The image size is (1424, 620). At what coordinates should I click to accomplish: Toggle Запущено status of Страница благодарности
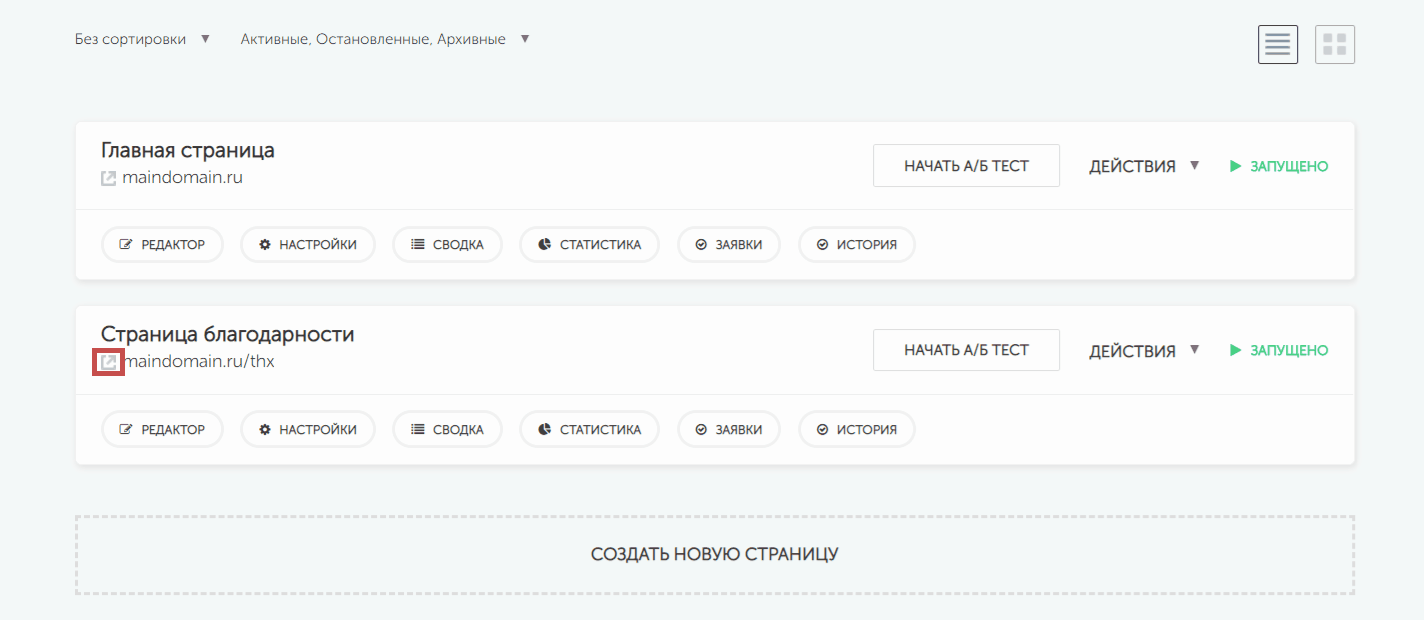tap(1279, 351)
